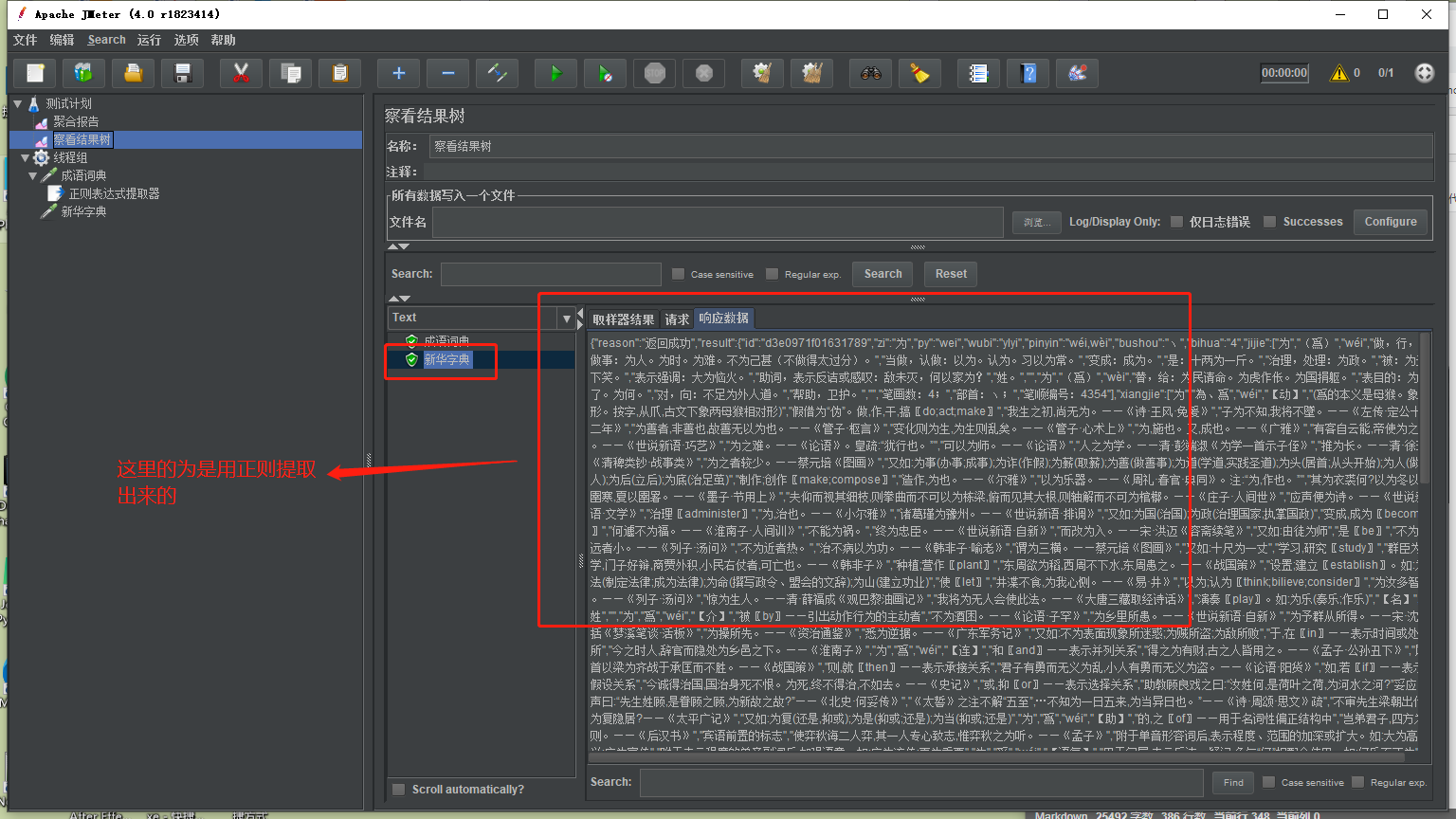Screen dimensions: 1456x819
Task: Collapse the 测试计划 tree expander
Action: (17, 103)
